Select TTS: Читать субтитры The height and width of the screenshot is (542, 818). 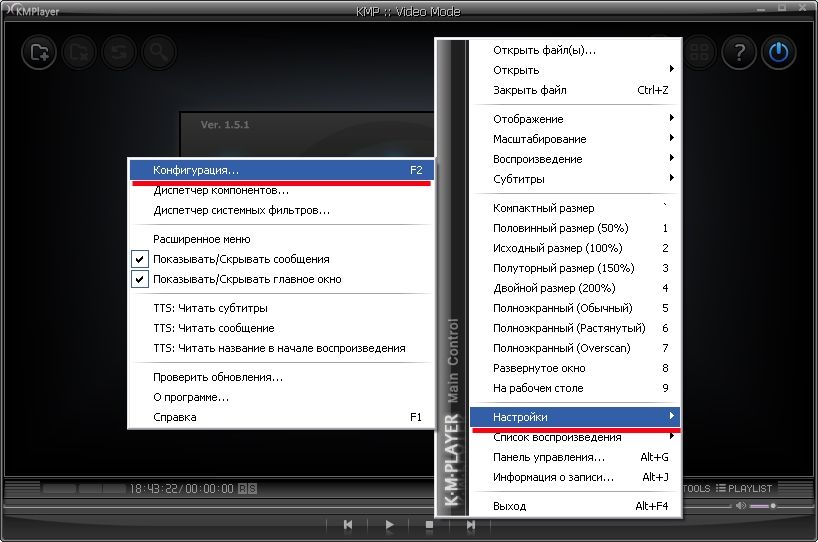[281, 308]
